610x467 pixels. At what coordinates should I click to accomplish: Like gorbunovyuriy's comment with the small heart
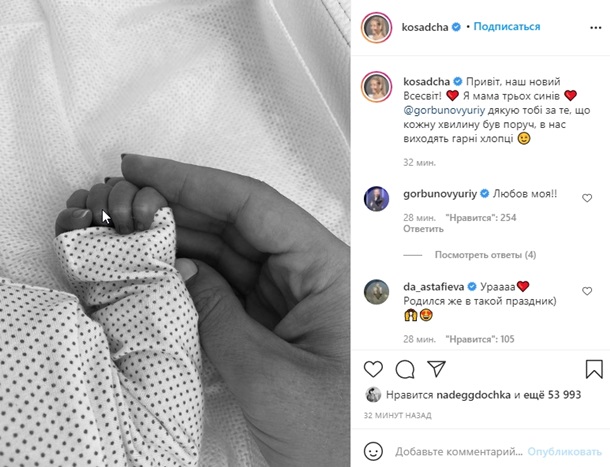(587, 198)
